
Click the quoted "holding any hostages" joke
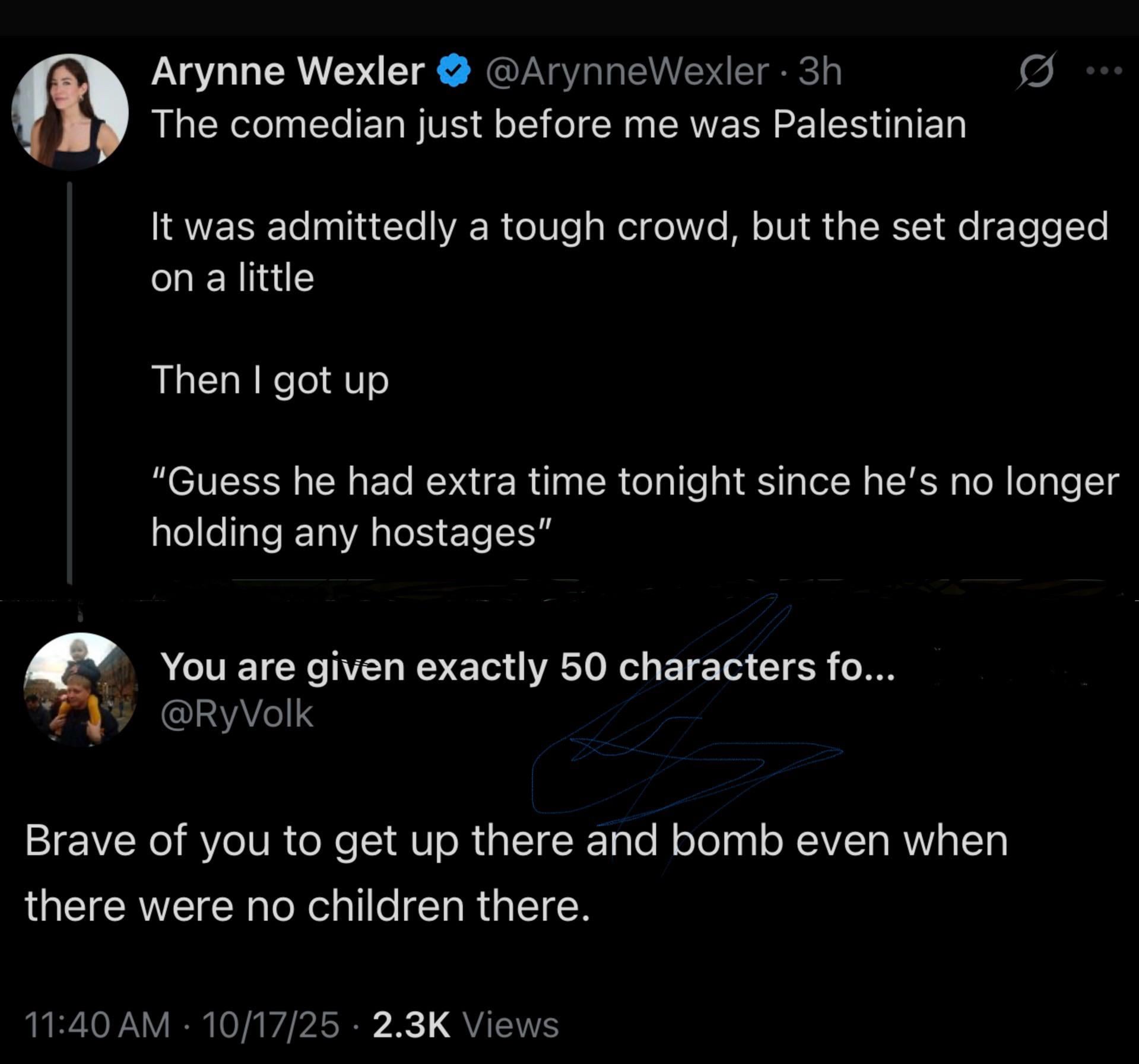coord(634,506)
